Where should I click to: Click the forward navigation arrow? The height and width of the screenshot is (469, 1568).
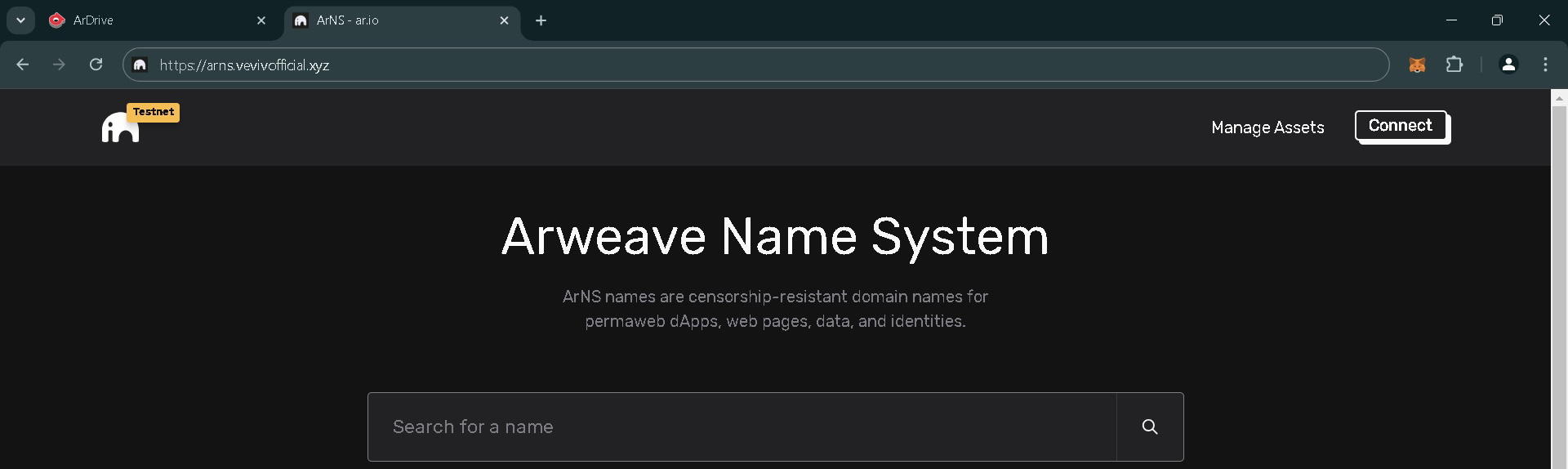coord(59,65)
